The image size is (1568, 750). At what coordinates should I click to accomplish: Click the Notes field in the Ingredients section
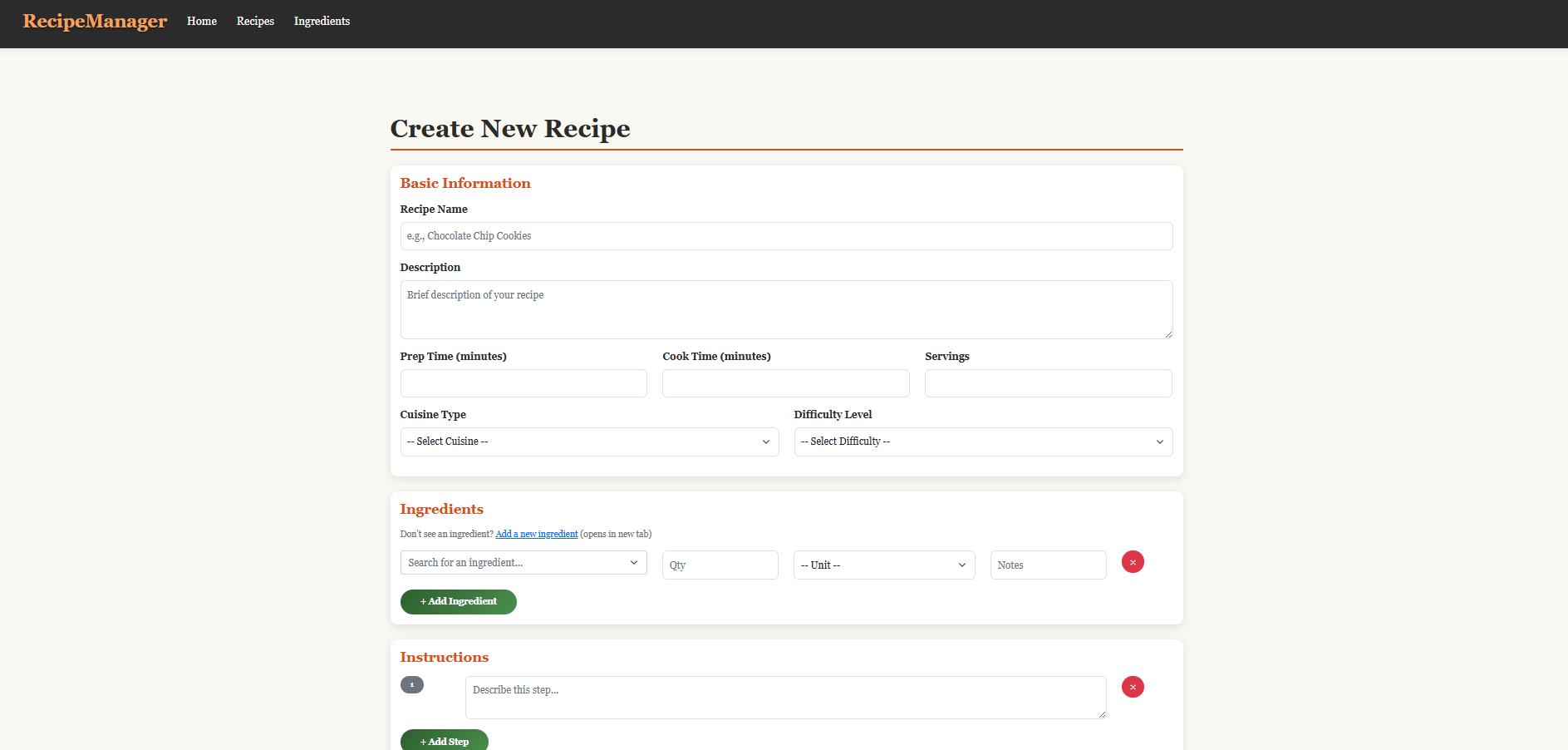pos(1048,565)
